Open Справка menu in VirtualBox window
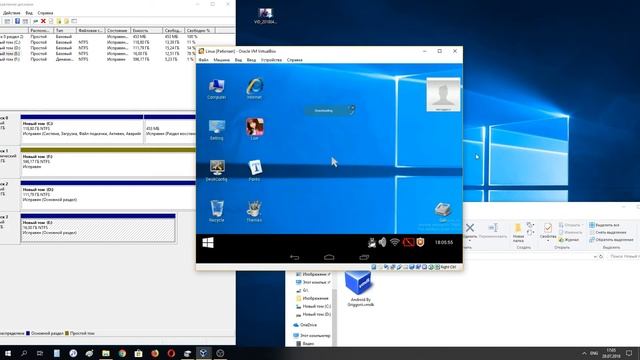 click(295, 60)
